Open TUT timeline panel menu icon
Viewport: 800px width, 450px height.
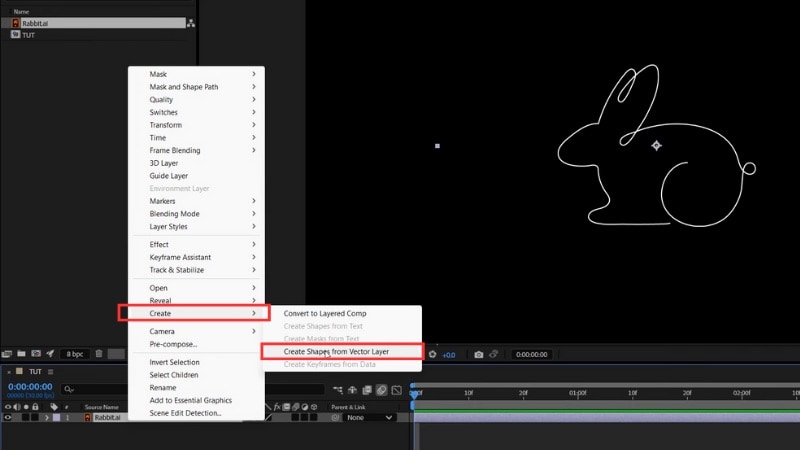[x=51, y=372]
